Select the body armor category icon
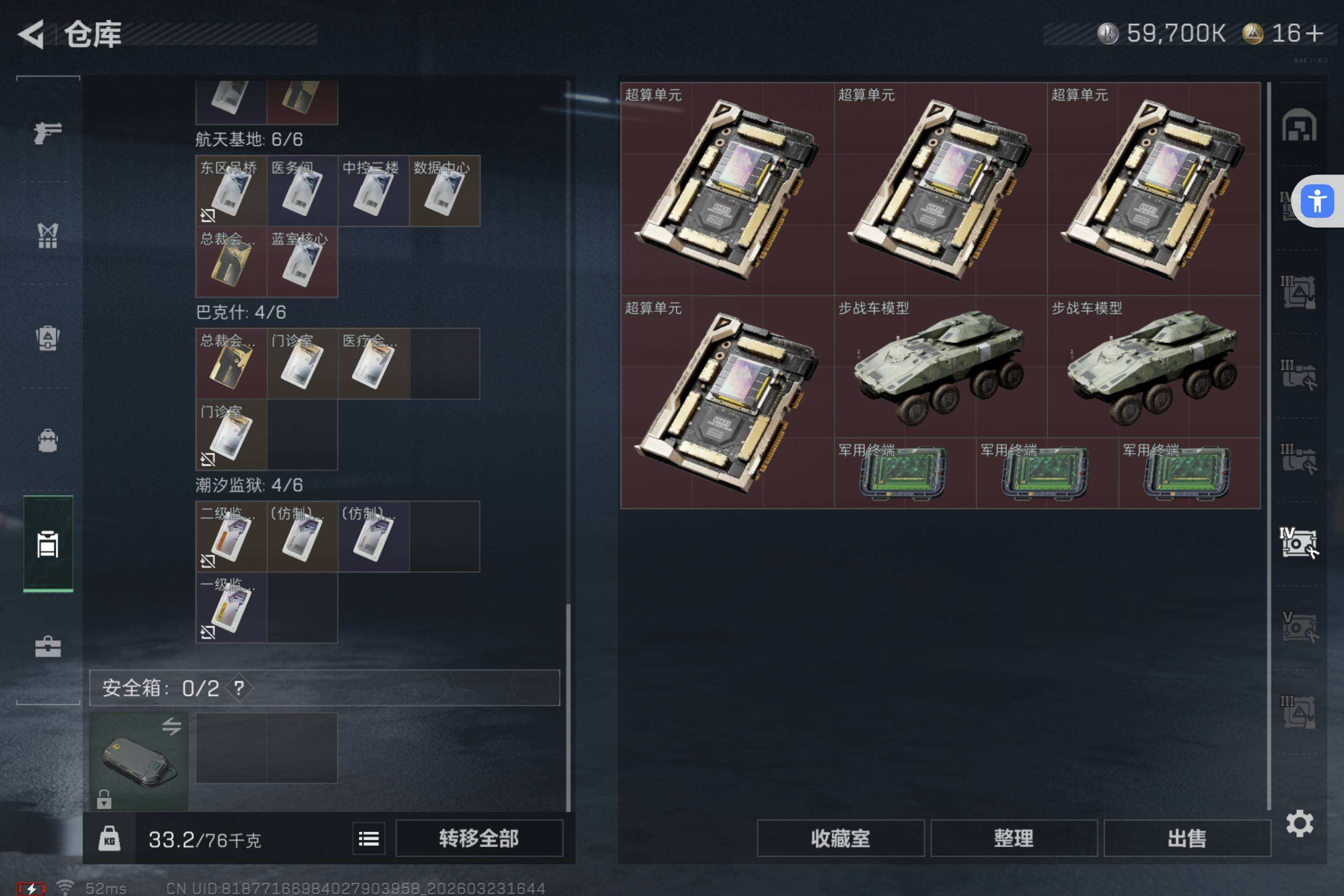The width and height of the screenshot is (1344, 896). point(48,235)
